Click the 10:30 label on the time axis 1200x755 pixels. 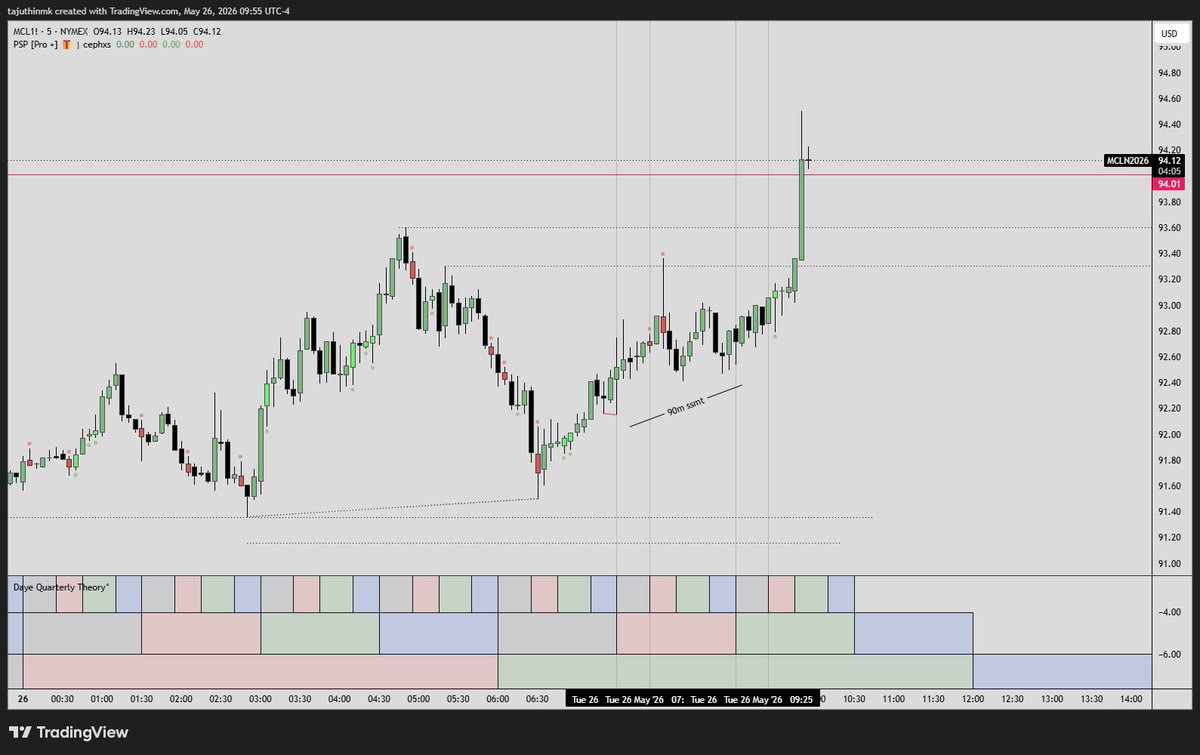click(853, 699)
